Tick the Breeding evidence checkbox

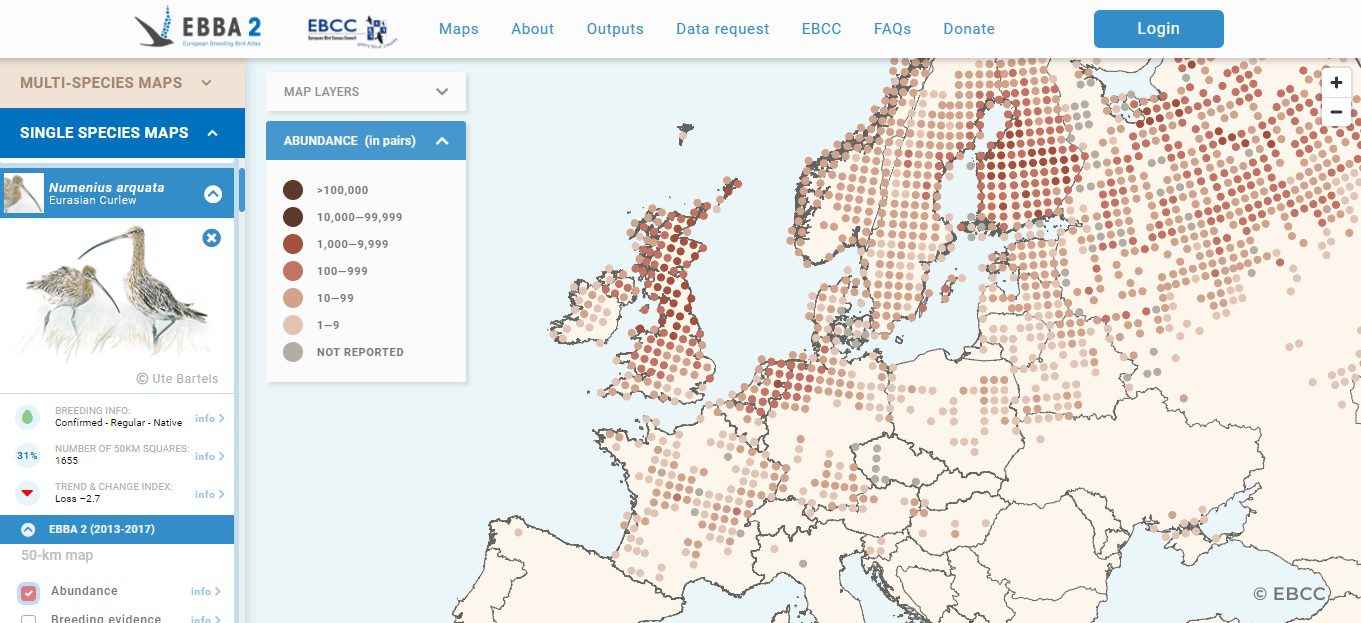29,620
